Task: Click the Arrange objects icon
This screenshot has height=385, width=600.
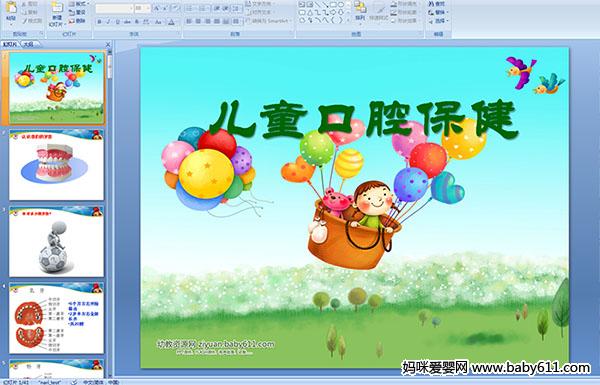Action: click(360, 10)
